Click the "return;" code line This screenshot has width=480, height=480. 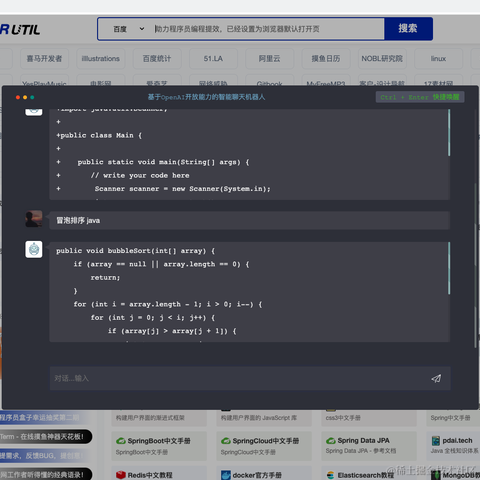click(105, 277)
